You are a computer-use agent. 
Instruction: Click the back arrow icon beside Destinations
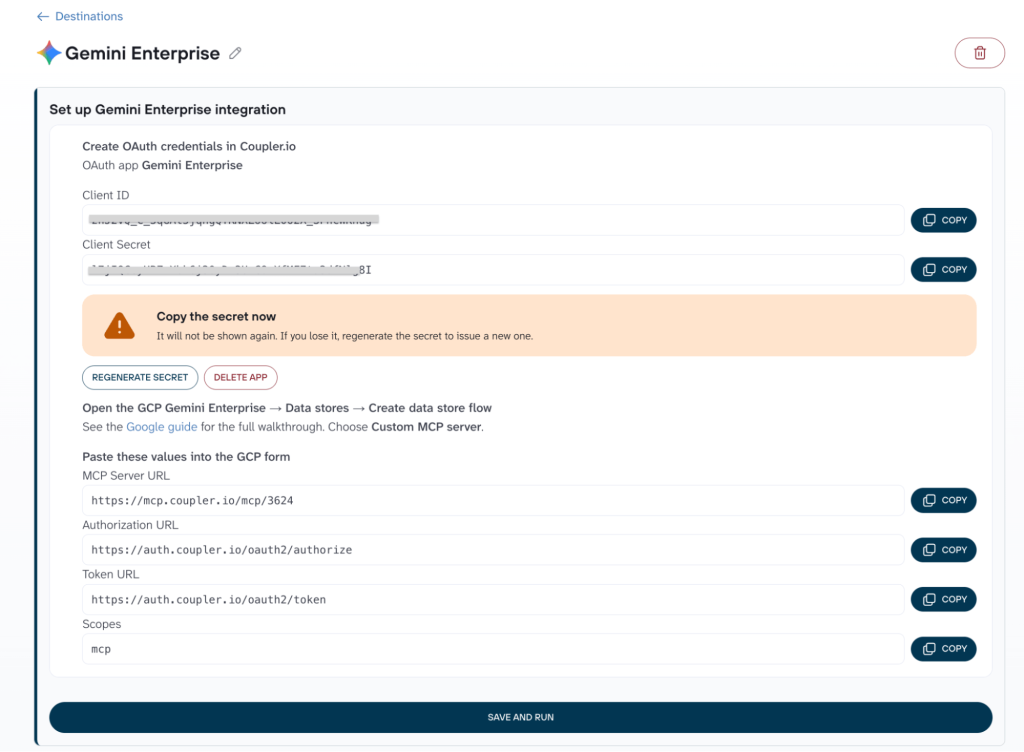click(42, 16)
